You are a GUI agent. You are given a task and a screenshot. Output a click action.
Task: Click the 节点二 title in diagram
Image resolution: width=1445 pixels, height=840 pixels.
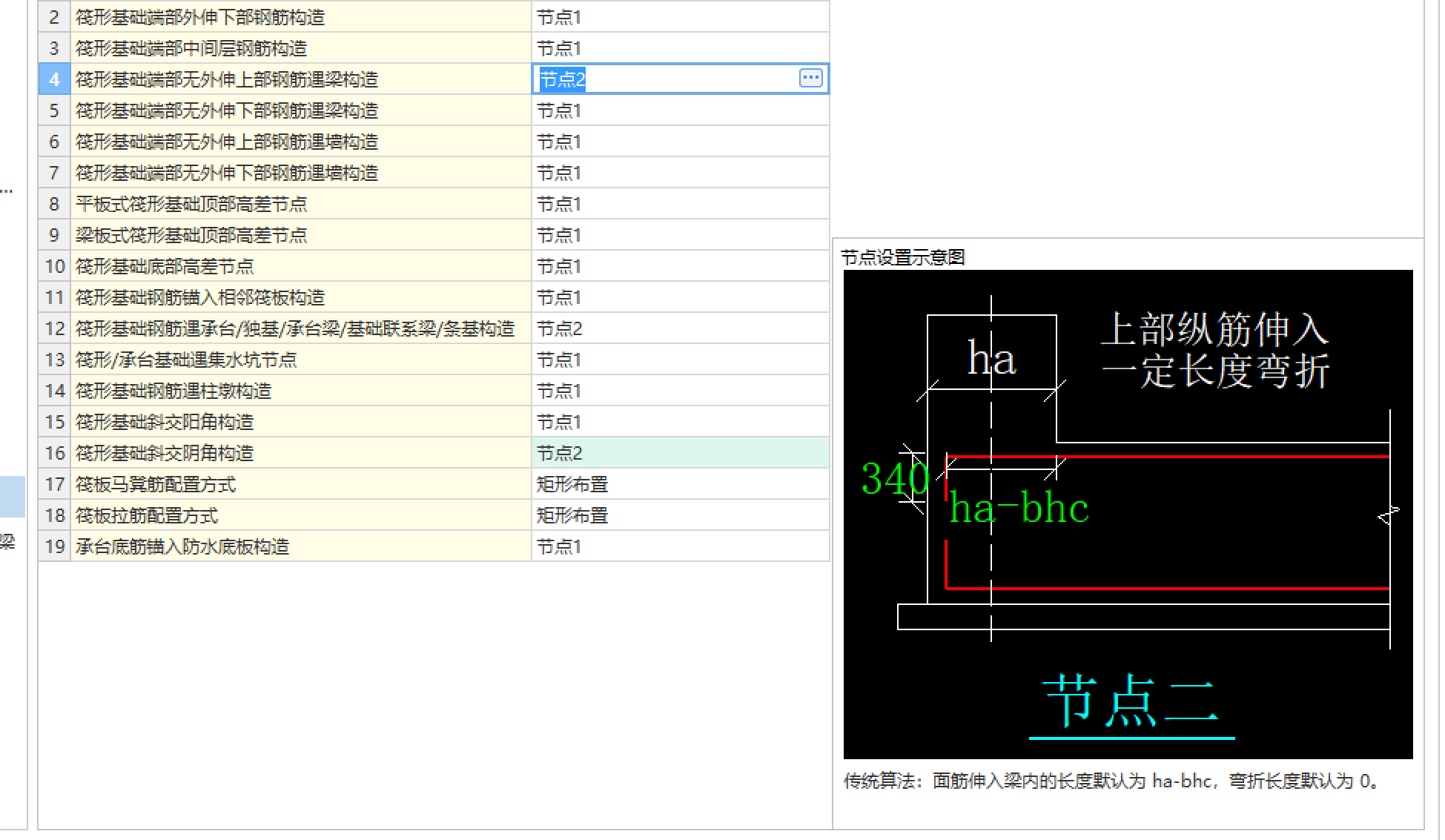point(1130,701)
